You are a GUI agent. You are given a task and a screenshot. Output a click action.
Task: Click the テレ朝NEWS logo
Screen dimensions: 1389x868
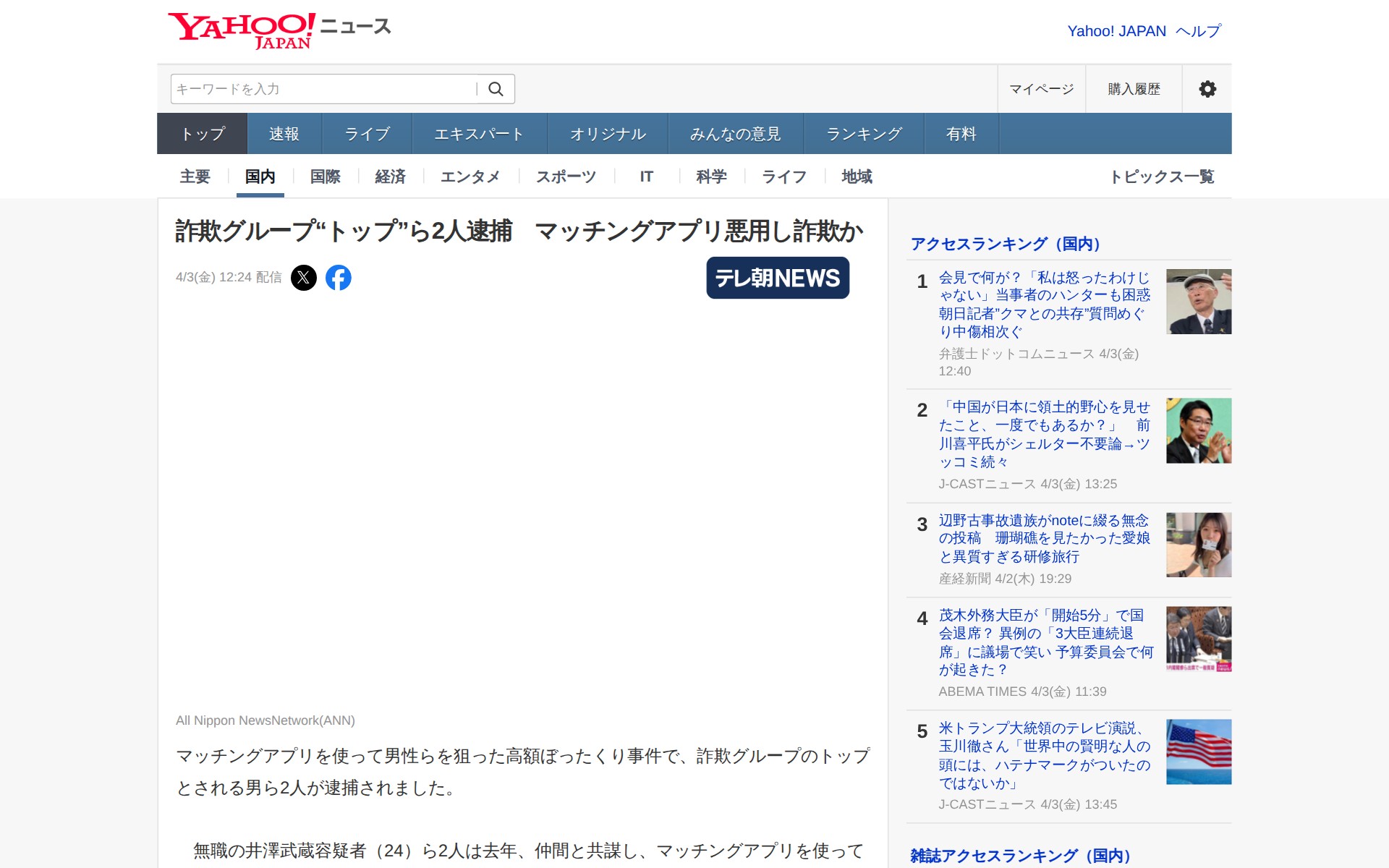[x=778, y=278]
